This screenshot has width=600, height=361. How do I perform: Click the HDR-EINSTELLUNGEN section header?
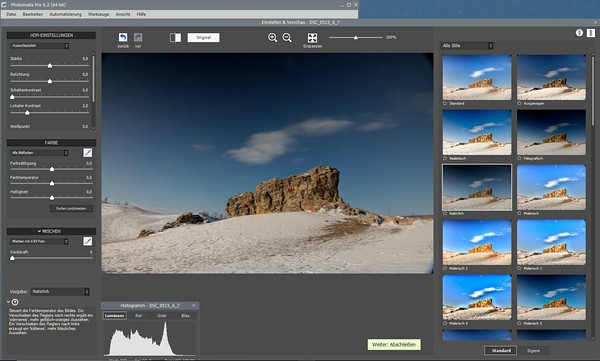[51, 35]
